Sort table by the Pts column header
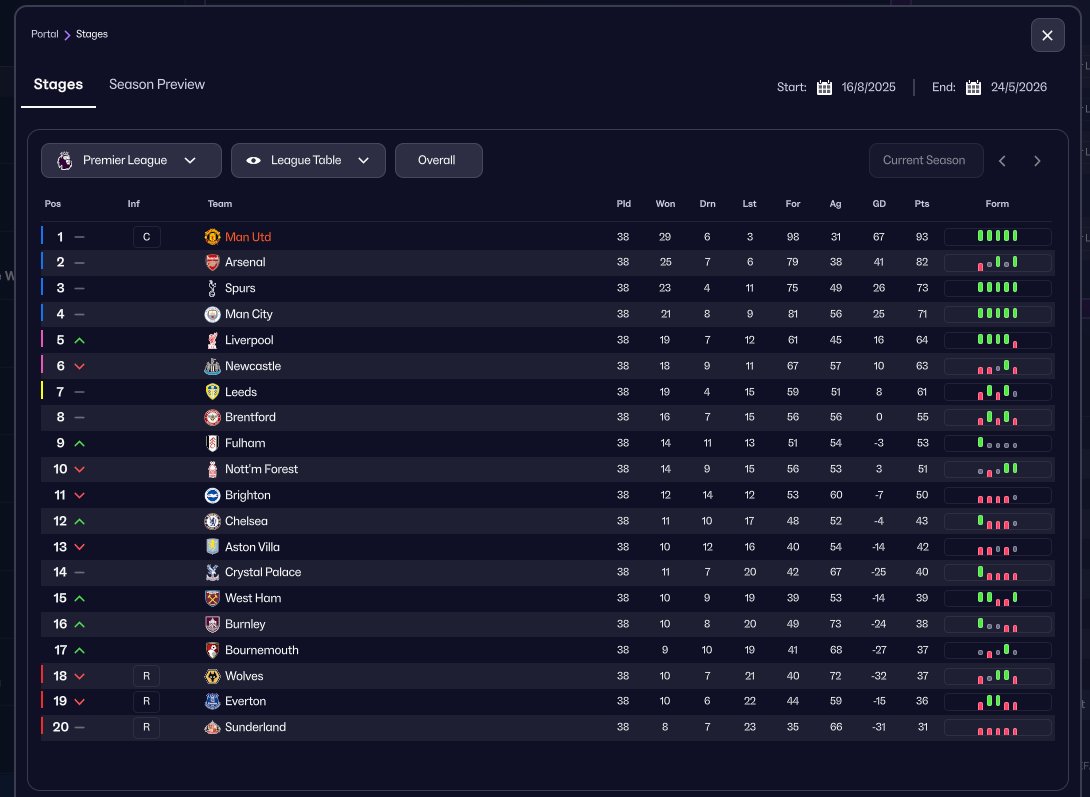The width and height of the screenshot is (1090, 797). tap(921, 204)
